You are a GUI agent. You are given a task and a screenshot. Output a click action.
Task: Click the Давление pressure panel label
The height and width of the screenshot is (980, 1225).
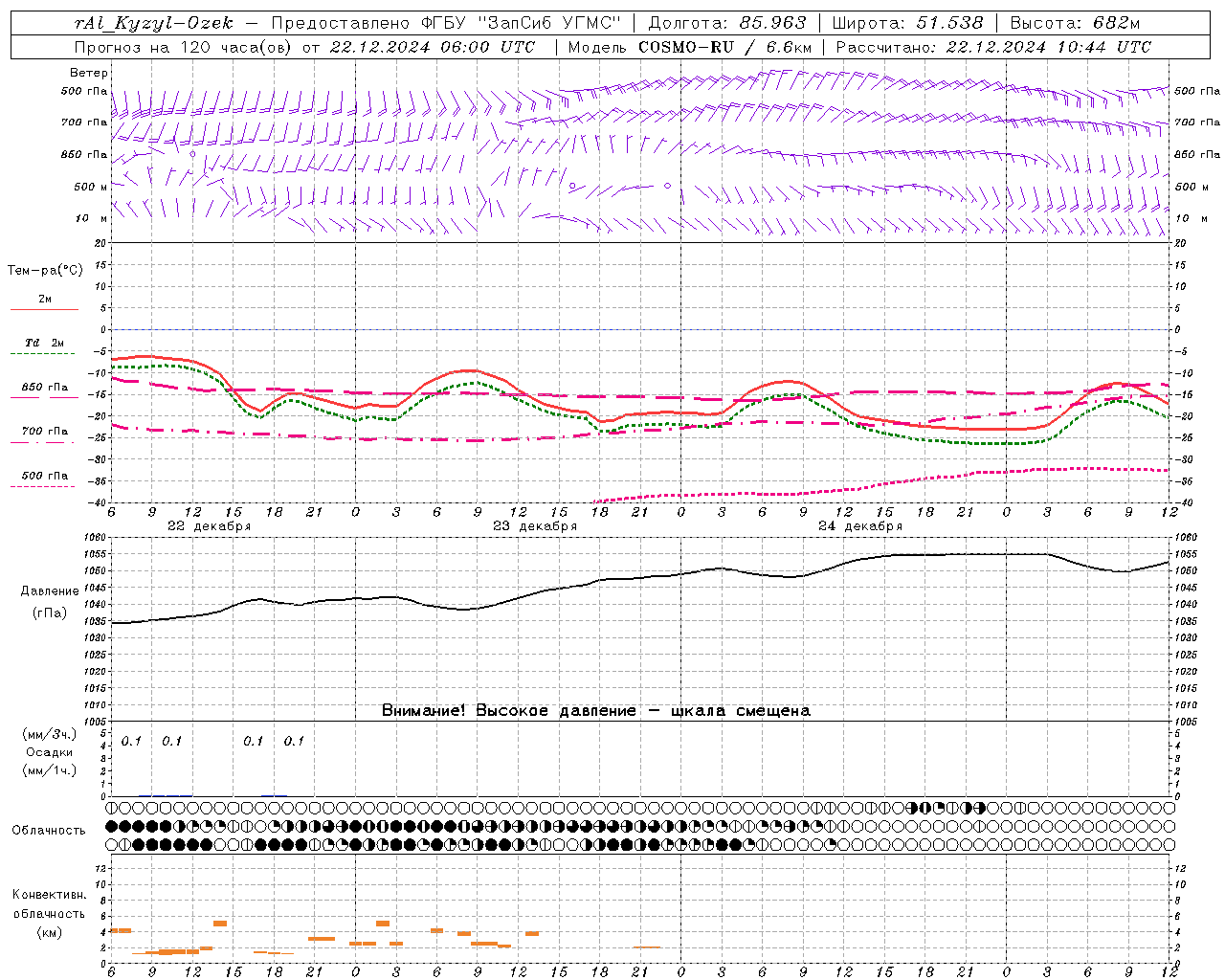tap(50, 591)
